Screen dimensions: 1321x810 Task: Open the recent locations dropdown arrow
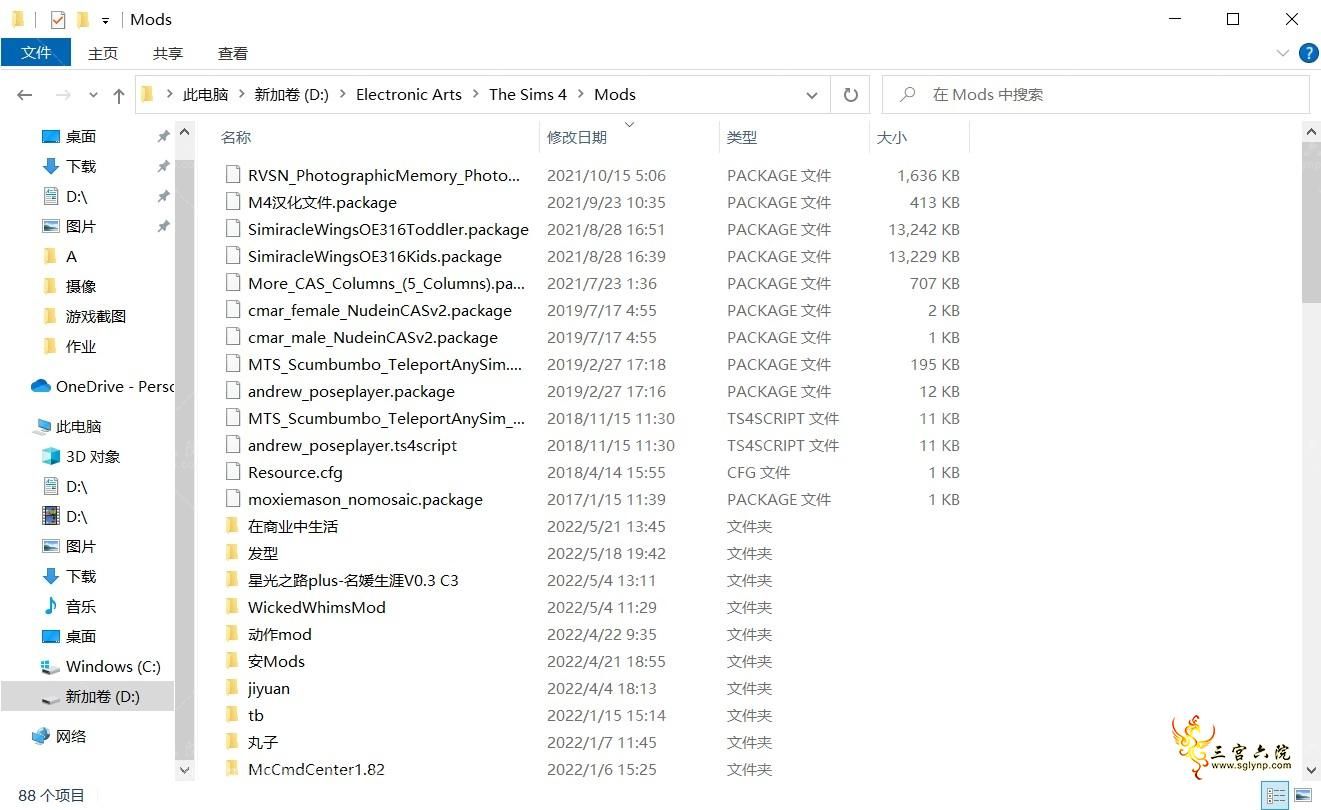coord(94,95)
